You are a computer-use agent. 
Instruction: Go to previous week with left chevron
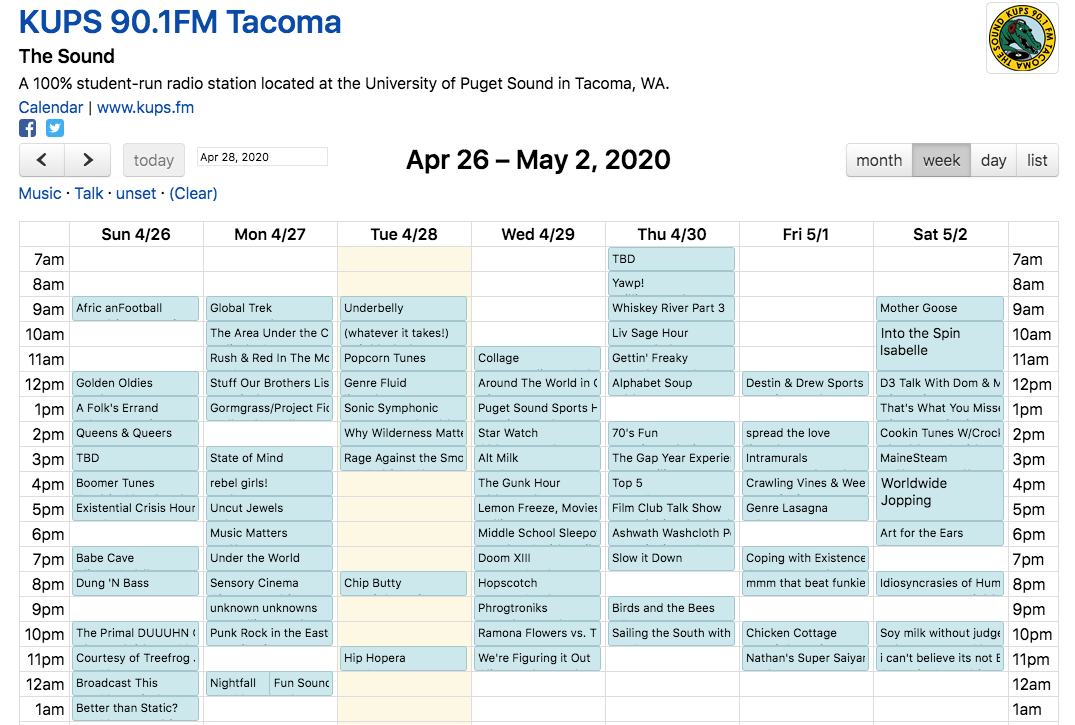[42, 160]
